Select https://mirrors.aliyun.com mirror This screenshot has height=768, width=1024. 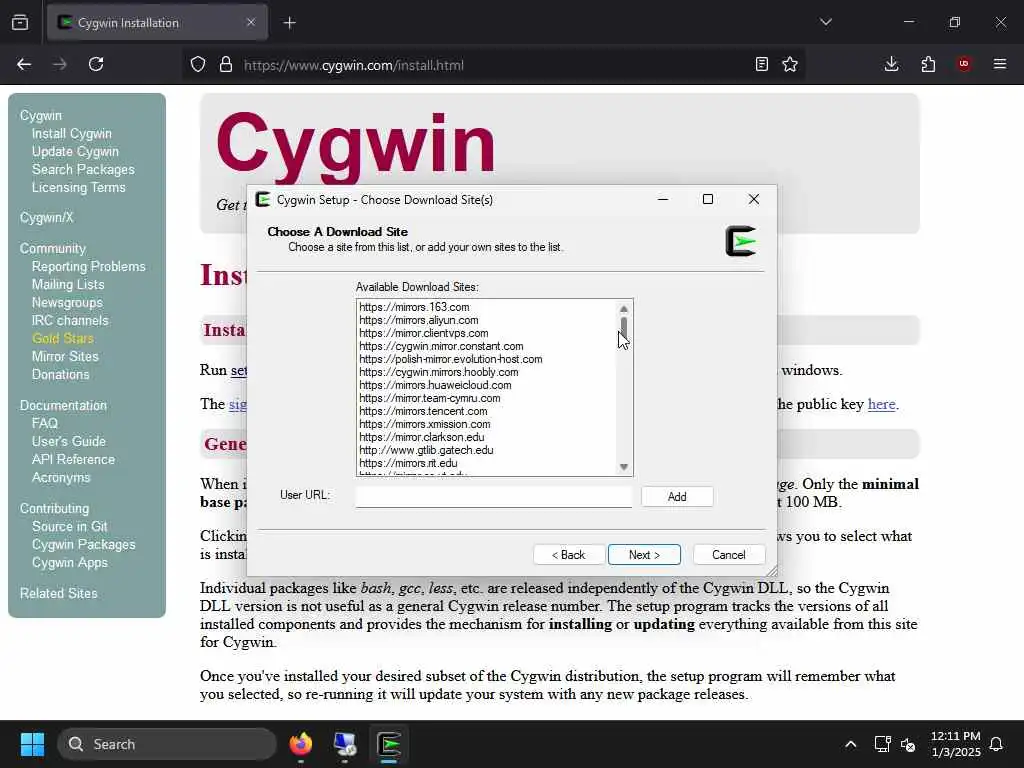pos(419,320)
